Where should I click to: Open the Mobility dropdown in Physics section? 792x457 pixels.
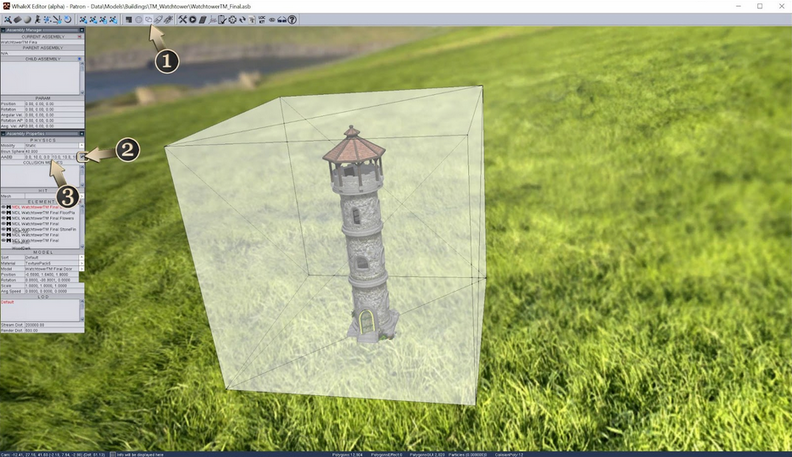81,145
